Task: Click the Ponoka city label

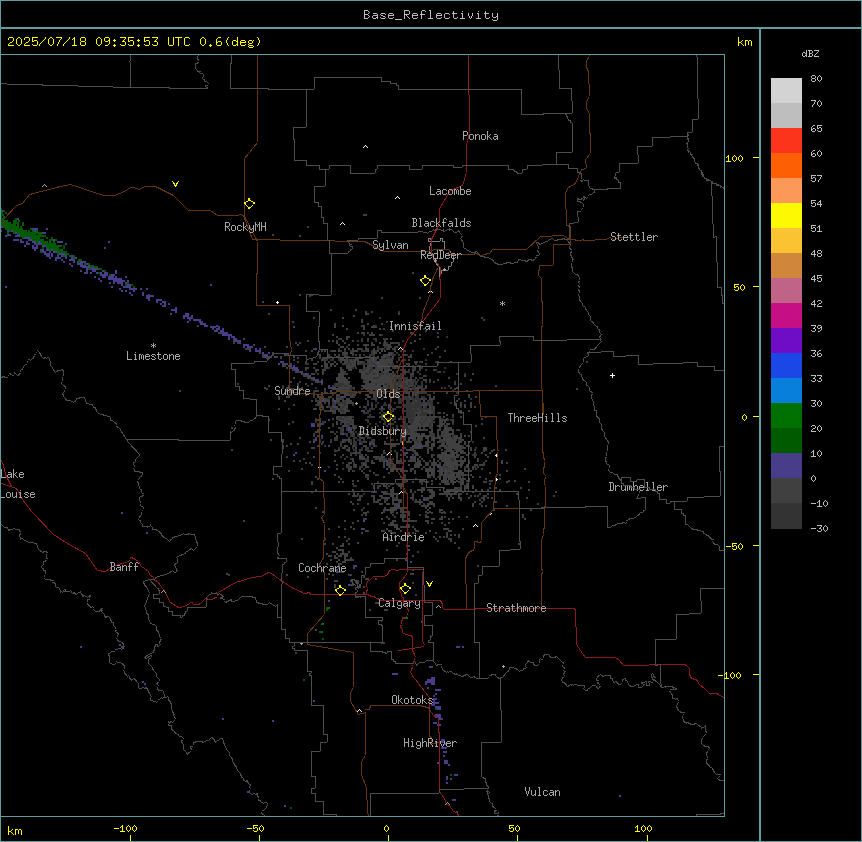Action: click(x=480, y=136)
